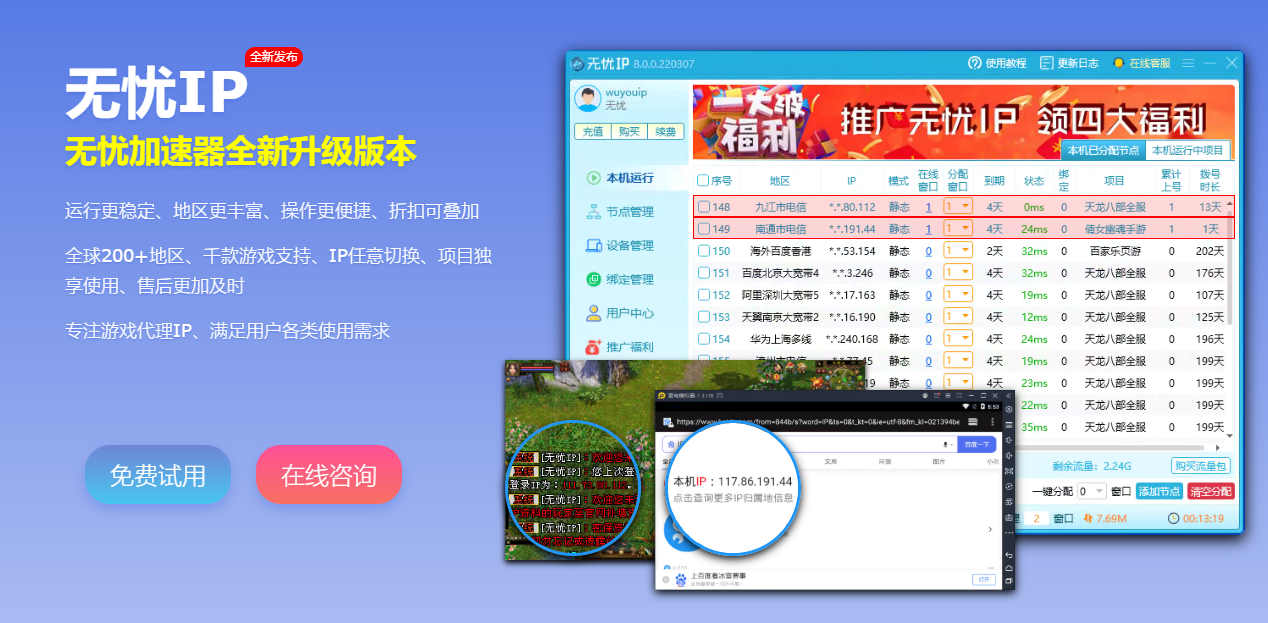The width and height of the screenshot is (1268, 623).
Task: Open 分配窗口 dropdown for row 154
Action: 958,339
